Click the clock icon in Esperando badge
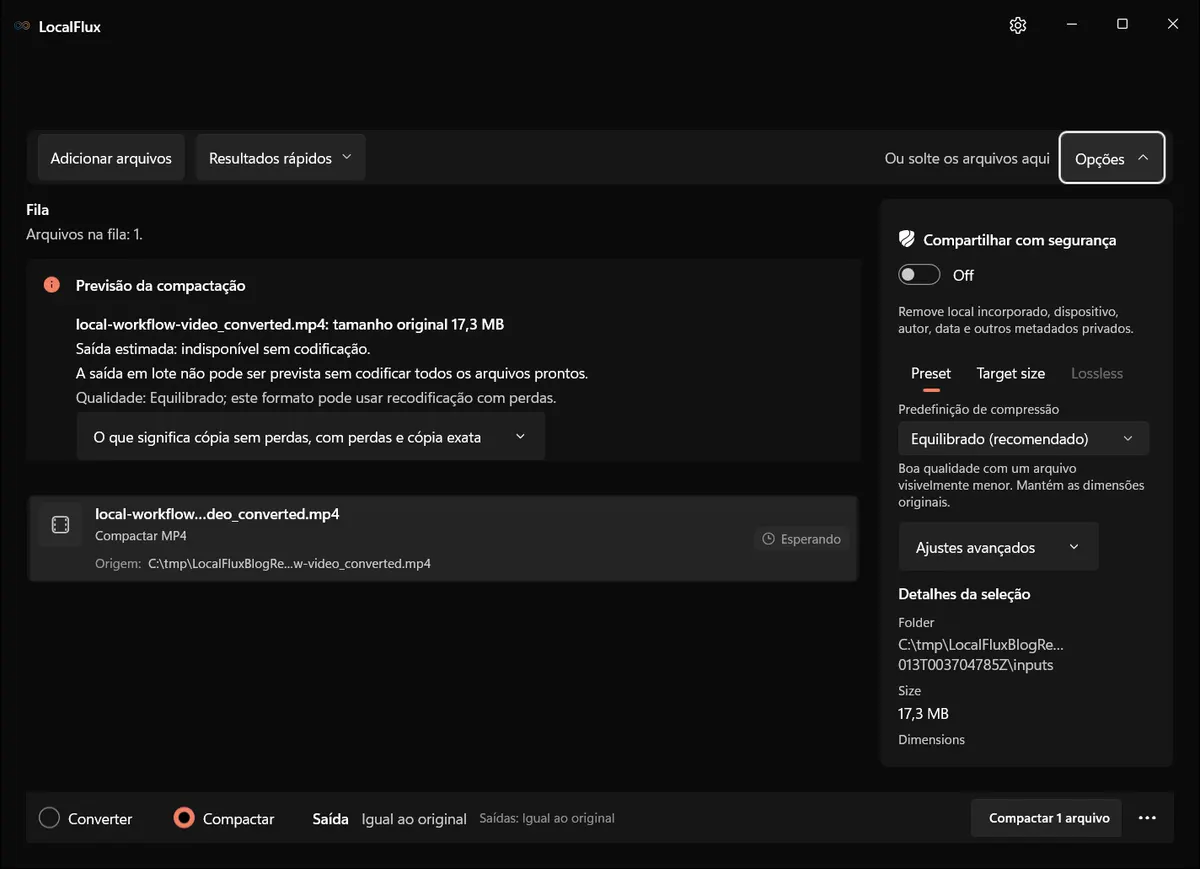The width and height of the screenshot is (1200, 869). pos(768,539)
